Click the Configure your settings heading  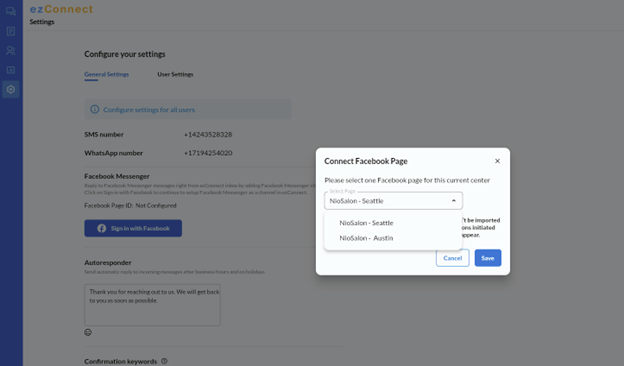click(x=125, y=54)
